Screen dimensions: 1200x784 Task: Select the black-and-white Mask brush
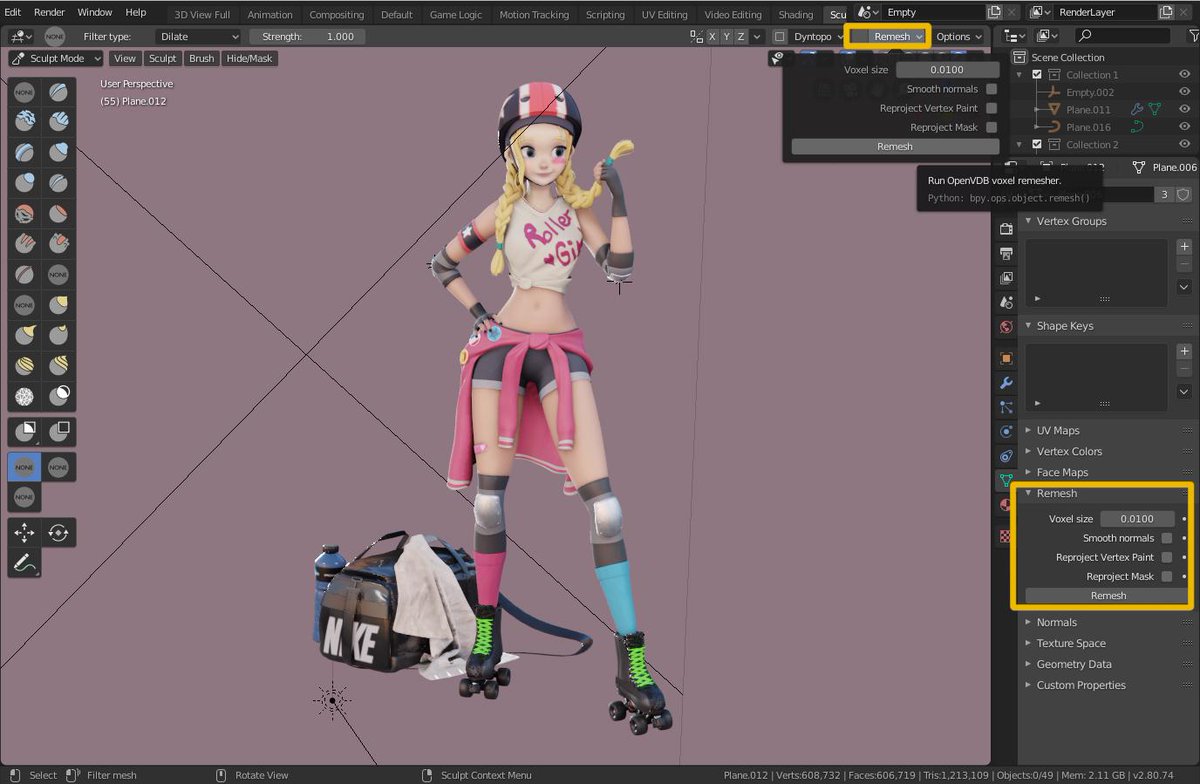(59, 396)
